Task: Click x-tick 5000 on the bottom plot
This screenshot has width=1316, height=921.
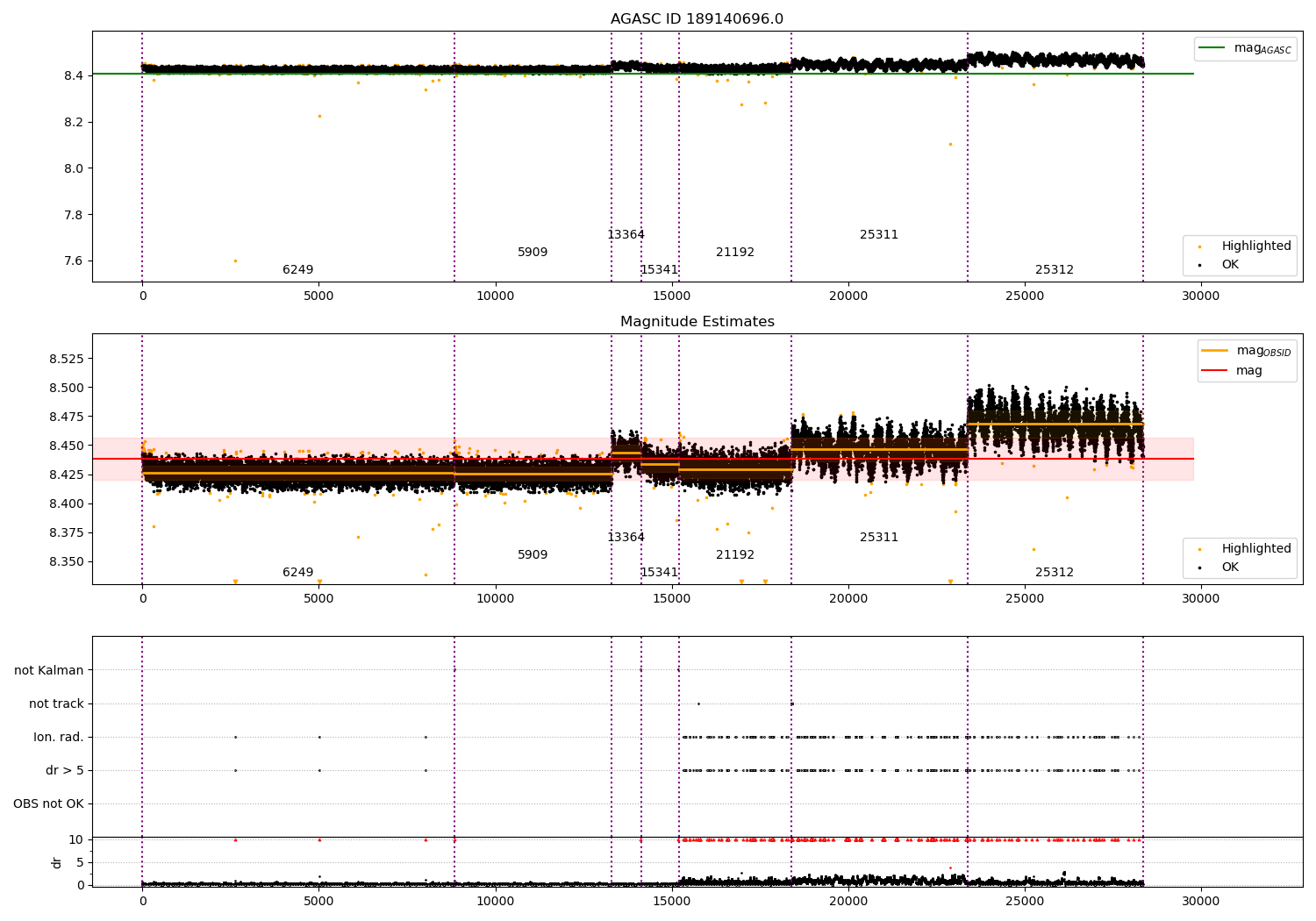Action: tap(319, 901)
